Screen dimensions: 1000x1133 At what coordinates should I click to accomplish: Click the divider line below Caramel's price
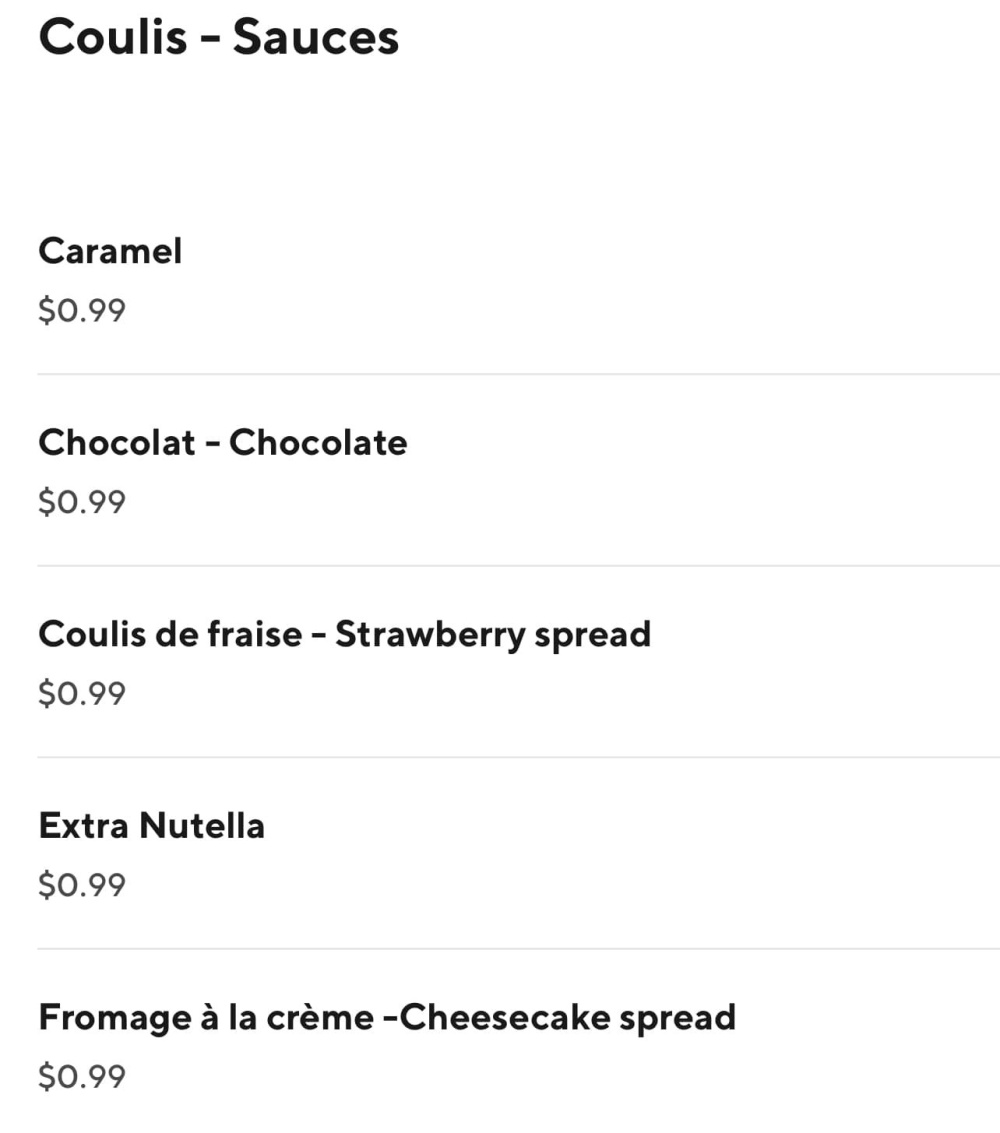click(x=518, y=375)
